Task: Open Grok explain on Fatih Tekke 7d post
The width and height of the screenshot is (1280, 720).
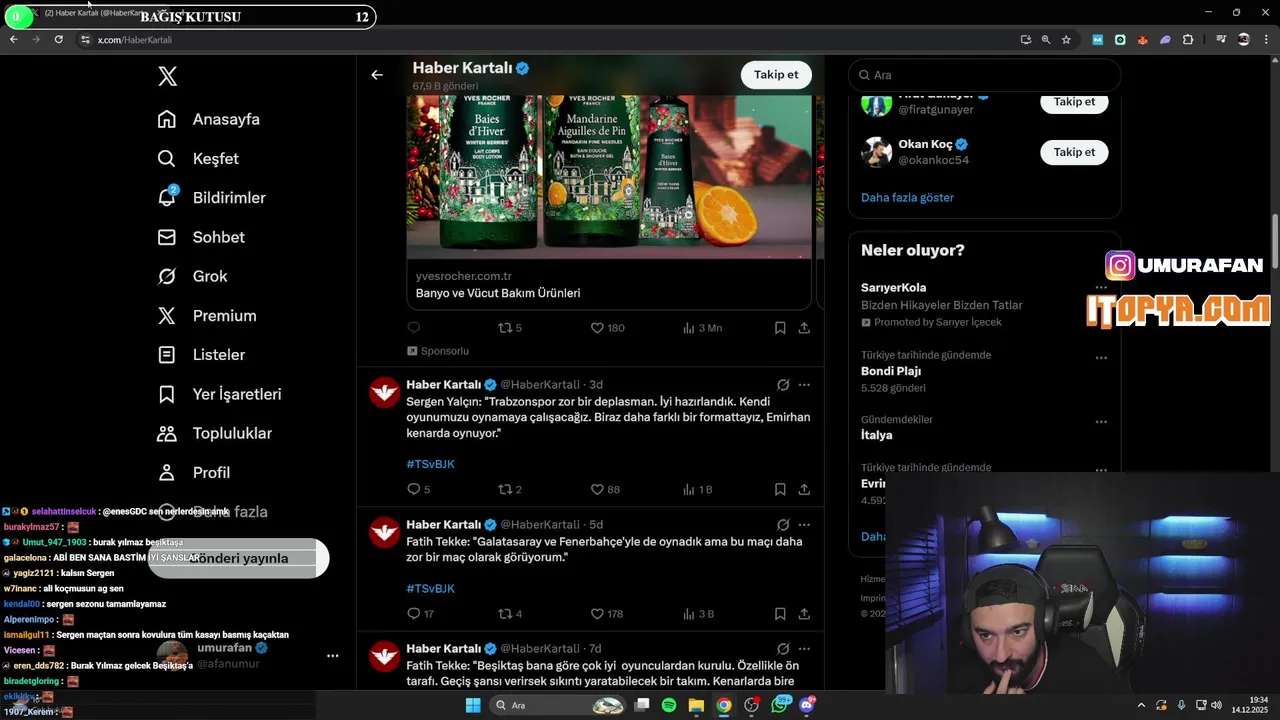Action: [783, 649]
